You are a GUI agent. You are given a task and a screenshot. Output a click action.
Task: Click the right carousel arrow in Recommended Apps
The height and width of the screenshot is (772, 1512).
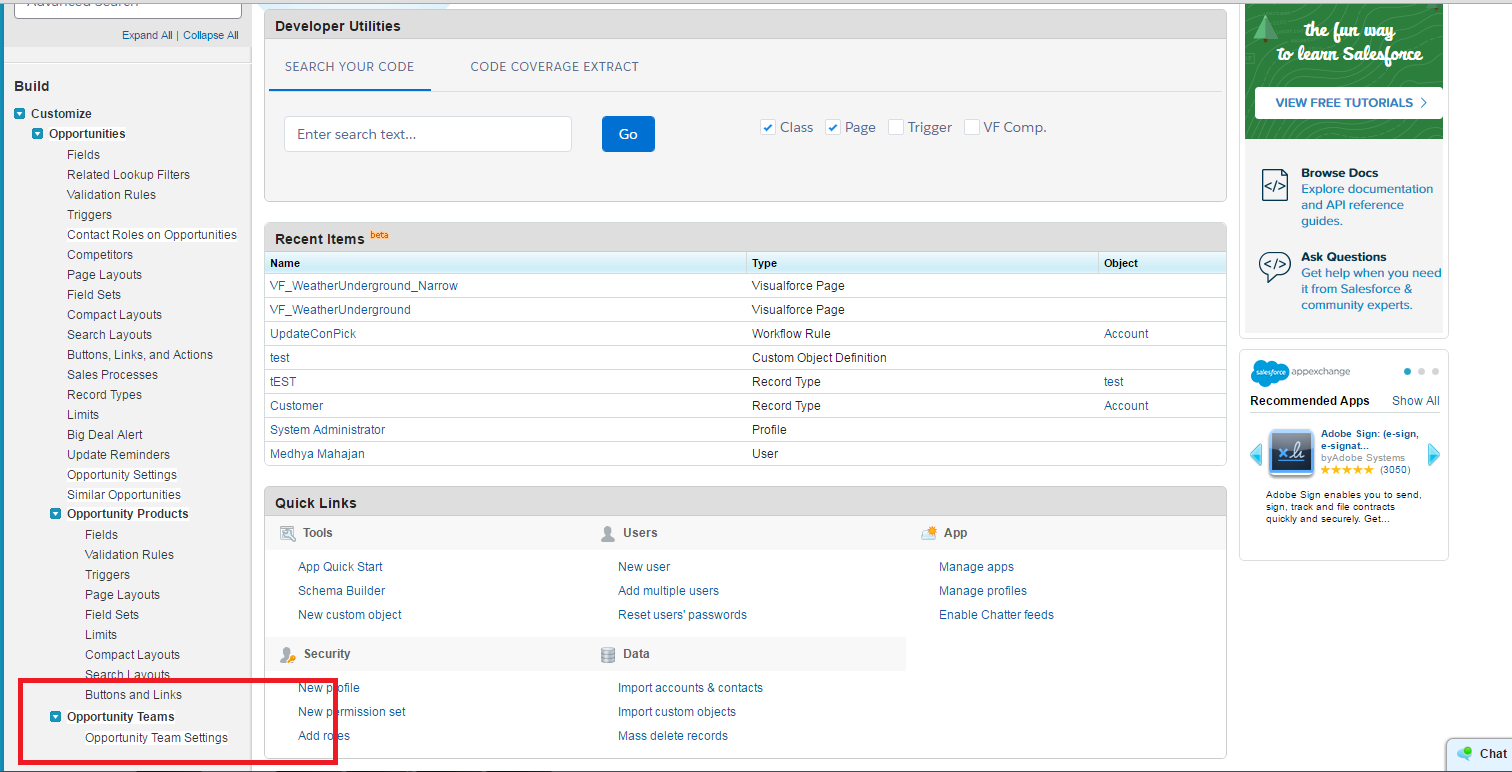coord(1433,455)
